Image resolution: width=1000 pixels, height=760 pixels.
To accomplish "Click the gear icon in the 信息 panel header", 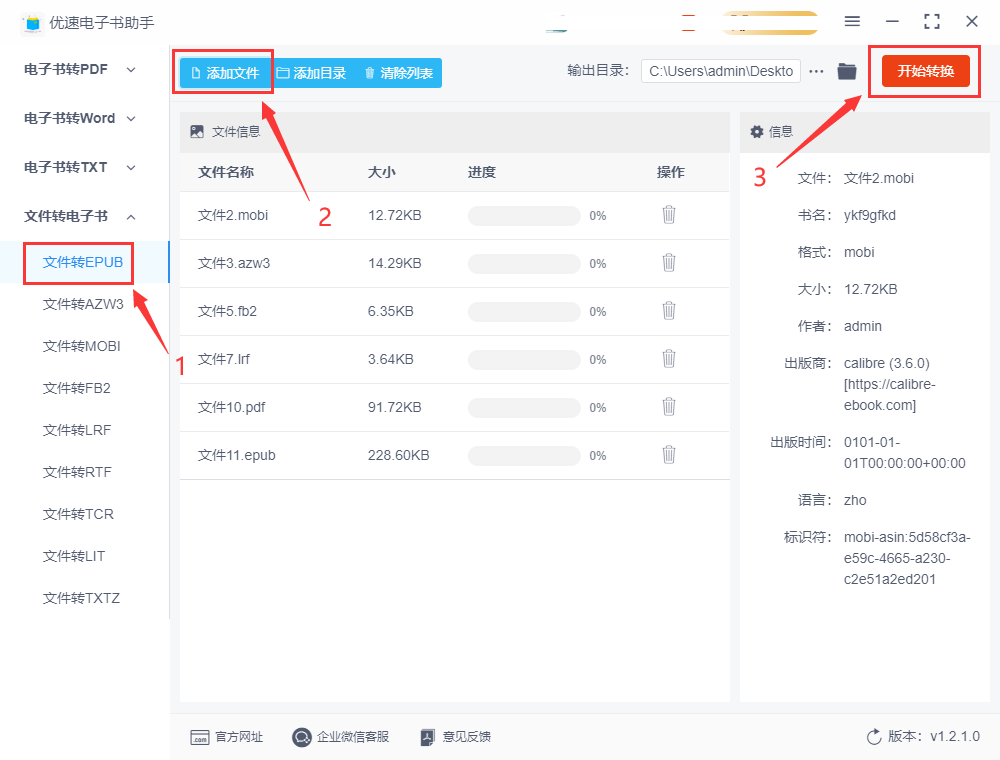I will 756,132.
